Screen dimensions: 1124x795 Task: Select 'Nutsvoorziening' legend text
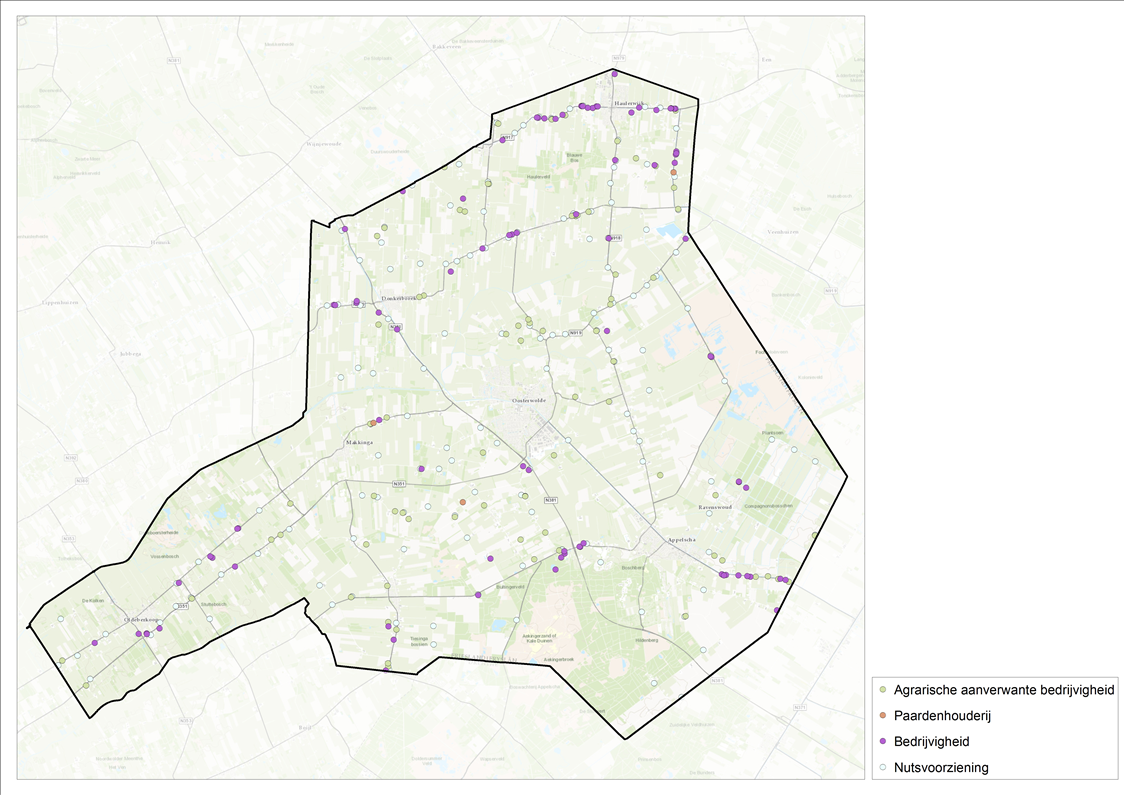[x=941, y=767]
